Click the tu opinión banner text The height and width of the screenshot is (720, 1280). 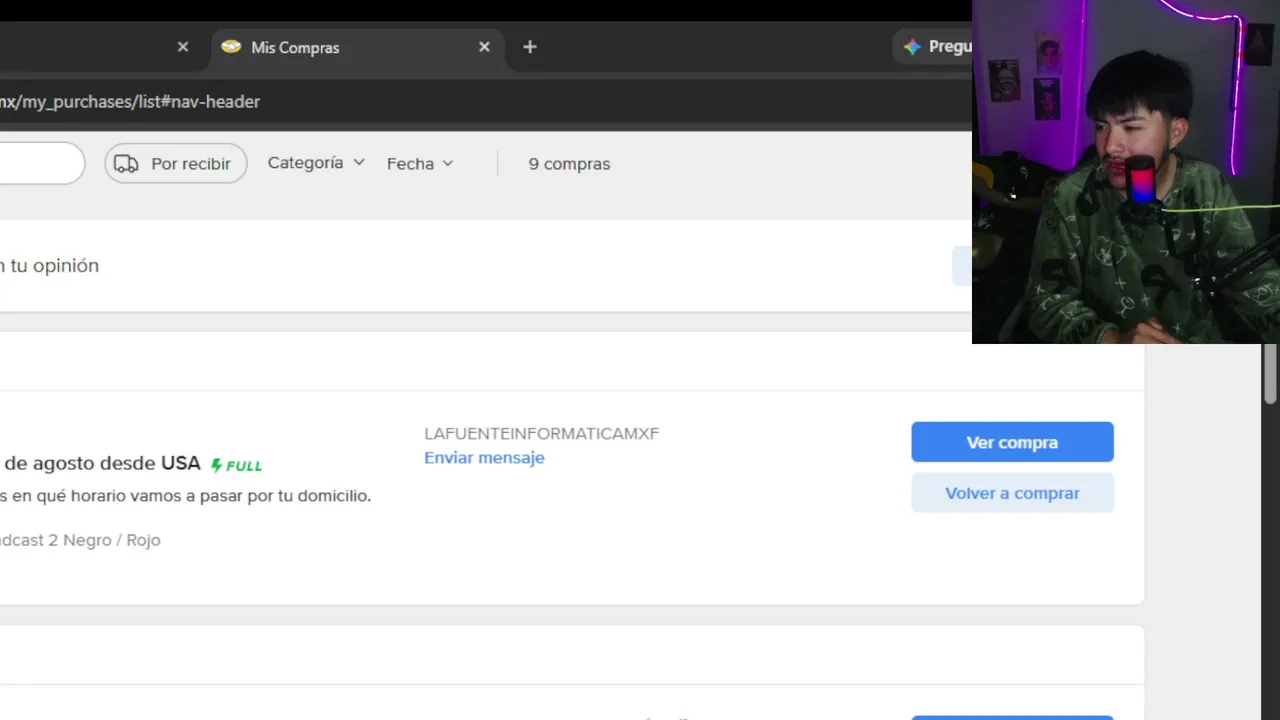[50, 266]
